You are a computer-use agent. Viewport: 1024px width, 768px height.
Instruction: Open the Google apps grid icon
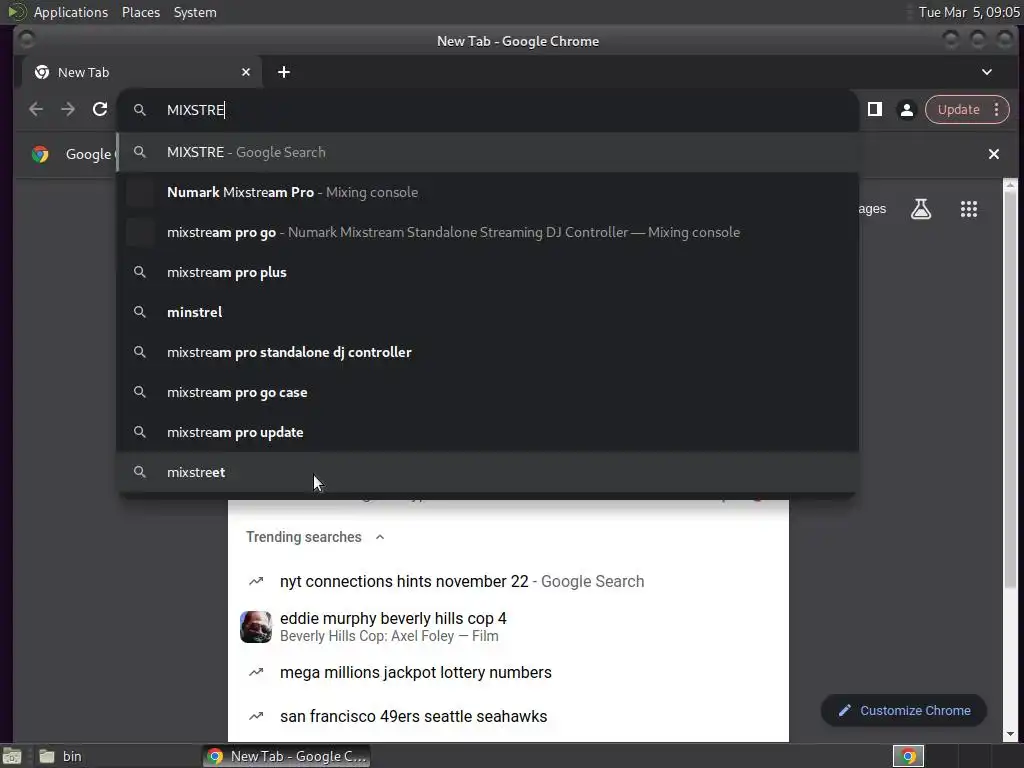pos(968,209)
